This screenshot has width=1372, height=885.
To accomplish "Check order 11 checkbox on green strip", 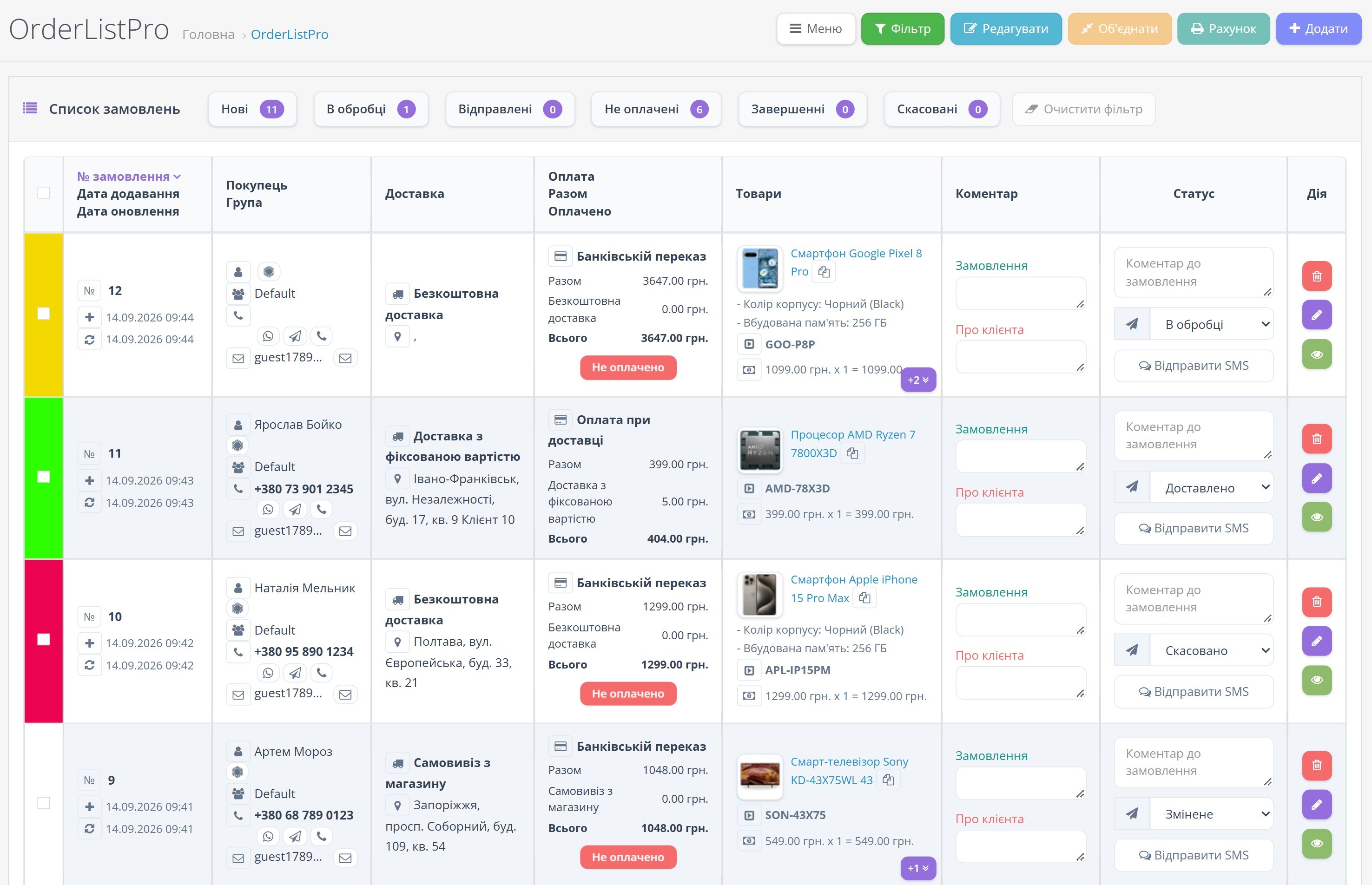I will tap(44, 477).
